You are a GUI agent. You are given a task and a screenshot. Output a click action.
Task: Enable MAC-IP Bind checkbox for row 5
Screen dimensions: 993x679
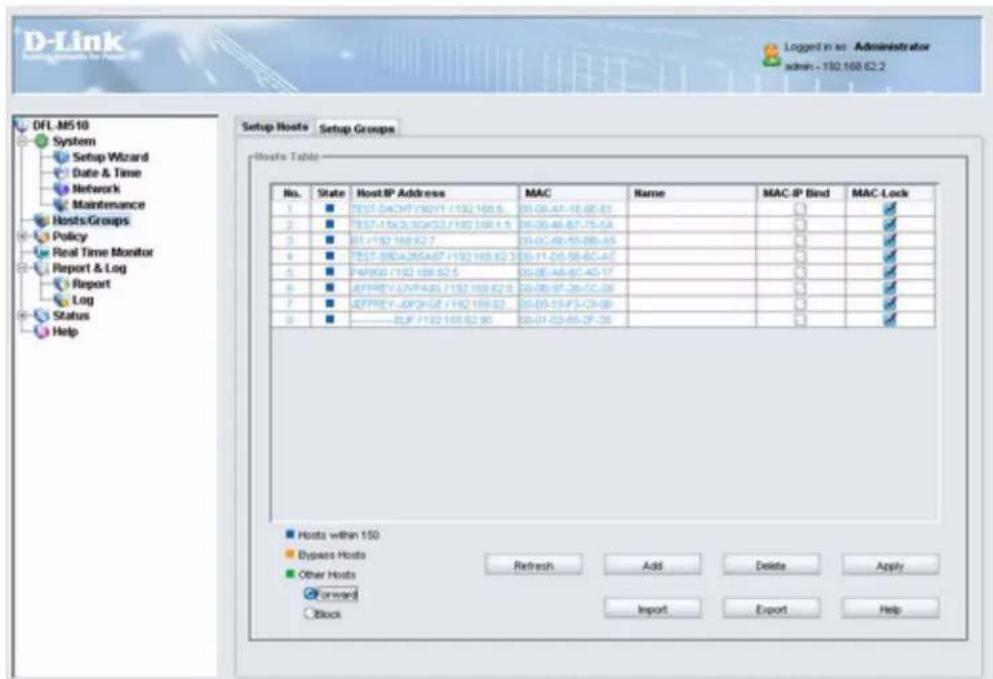[800, 272]
